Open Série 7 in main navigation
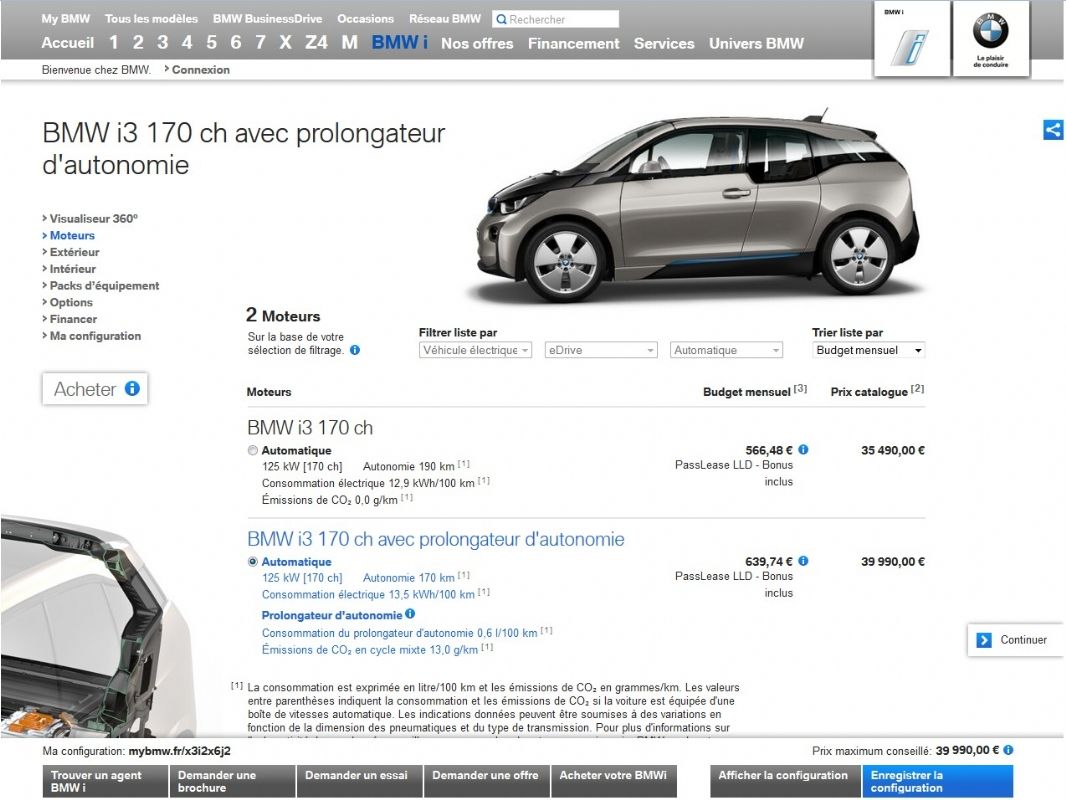 [260, 43]
